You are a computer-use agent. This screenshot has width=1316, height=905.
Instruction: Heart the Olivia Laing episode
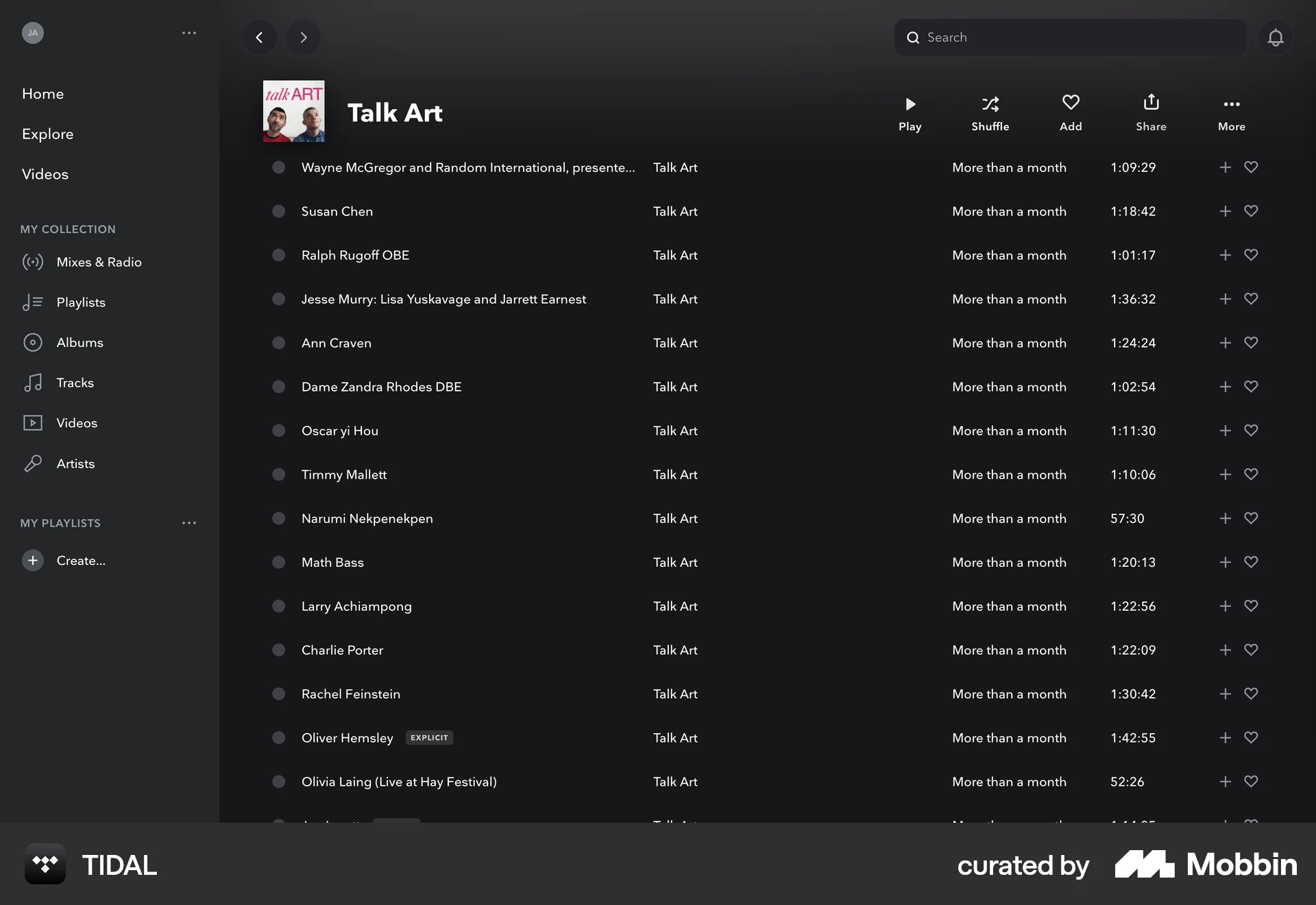click(1250, 782)
